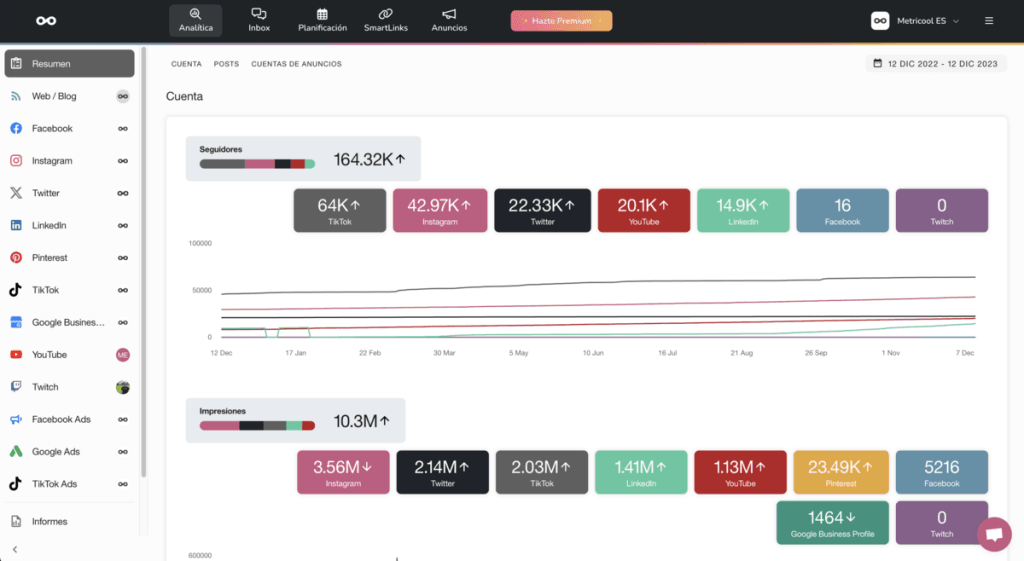This screenshot has height=561, width=1024.
Task: Go to Planificación calendar
Action: pyautogui.click(x=322, y=20)
